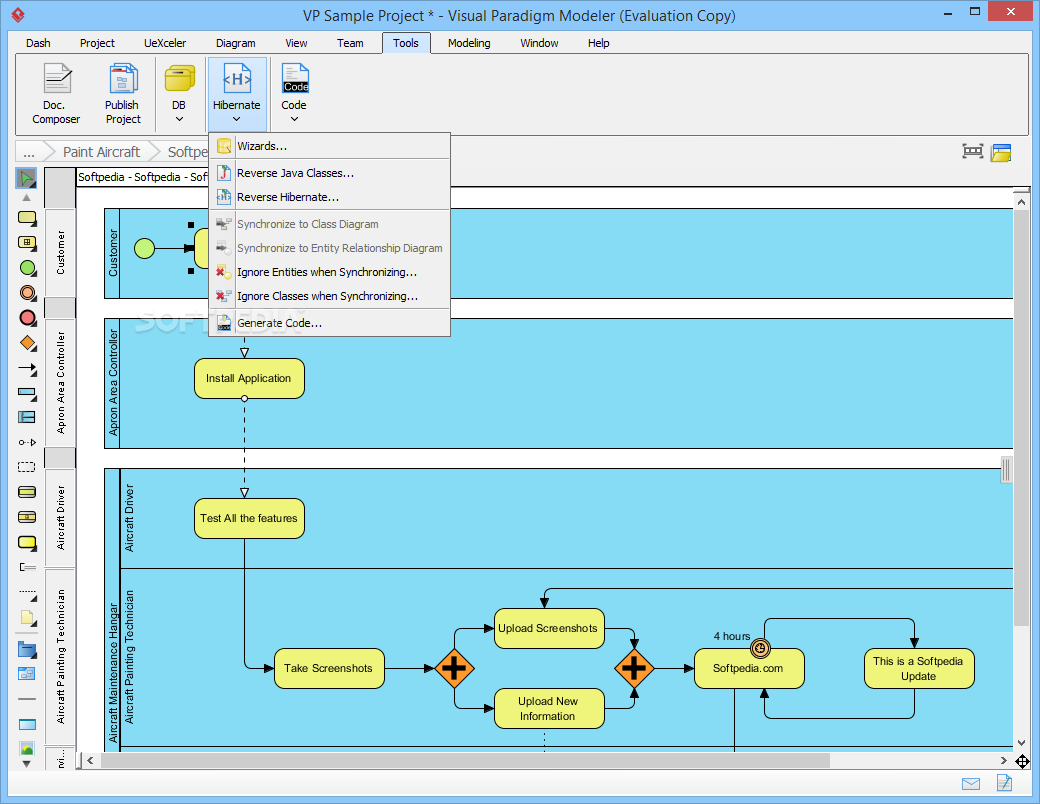Select the Text Annotation tool in palette
This screenshot has width=1040, height=804.
(27, 567)
